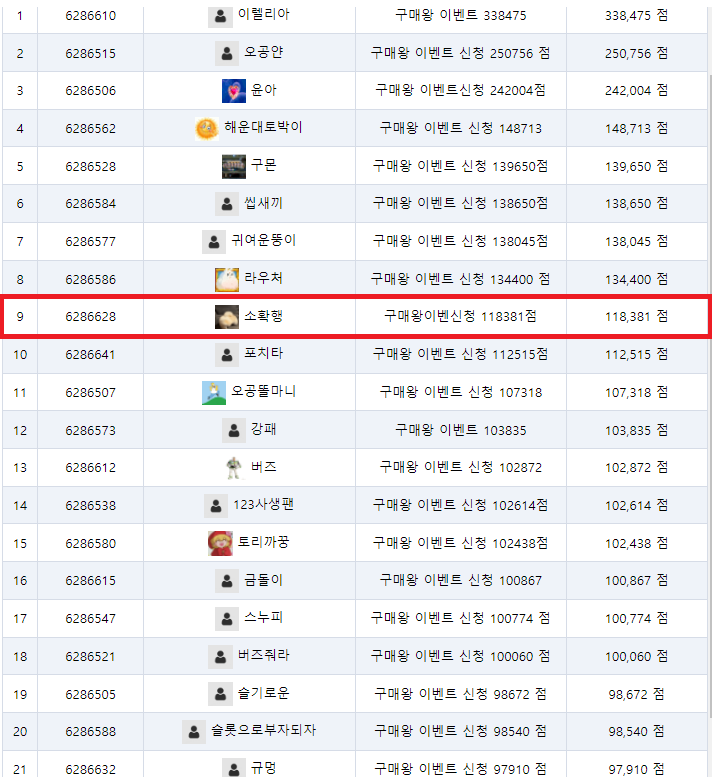Screen dimensions: 712x784
Task: Click default avatar beside 이렐리아
Action: point(220,16)
